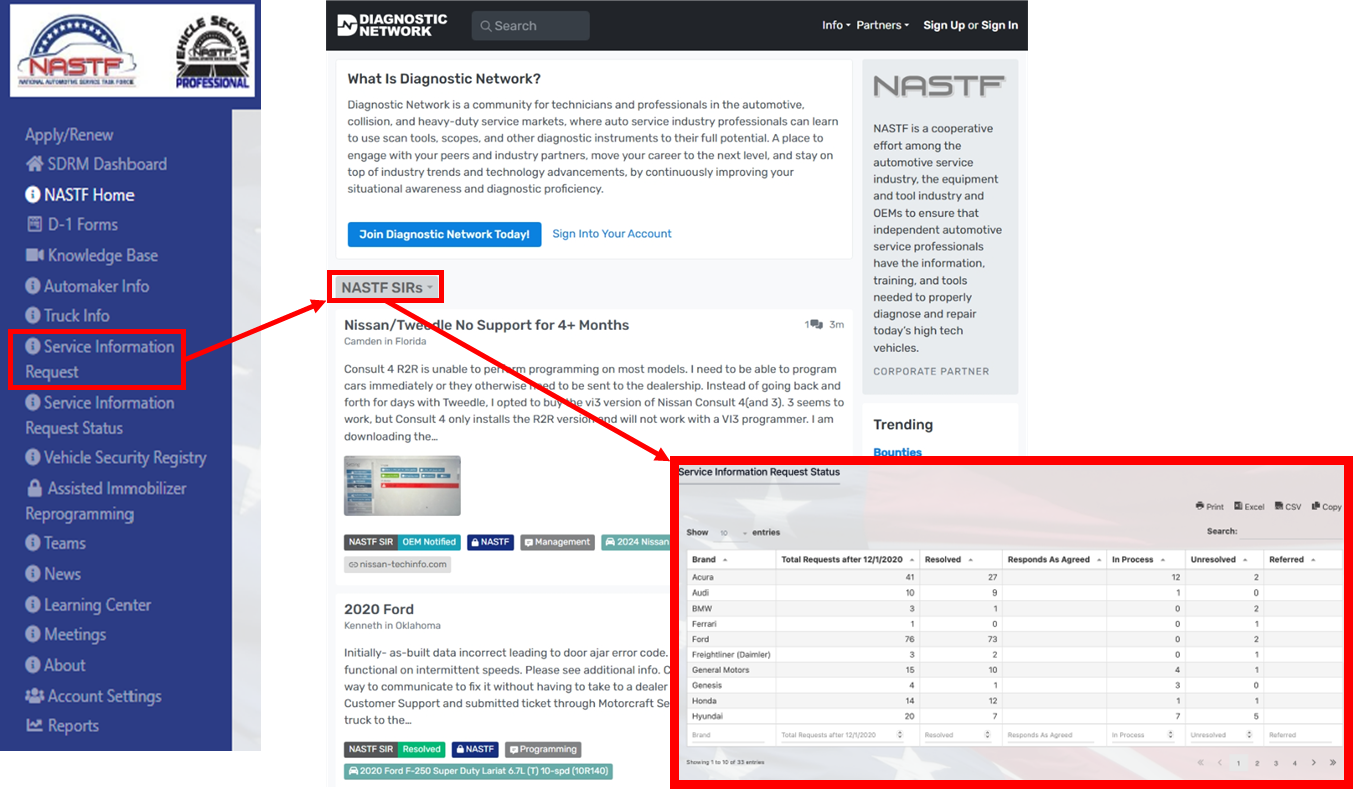Click the Bounties link under Trending
The image size is (1353, 789).
pyautogui.click(x=897, y=452)
